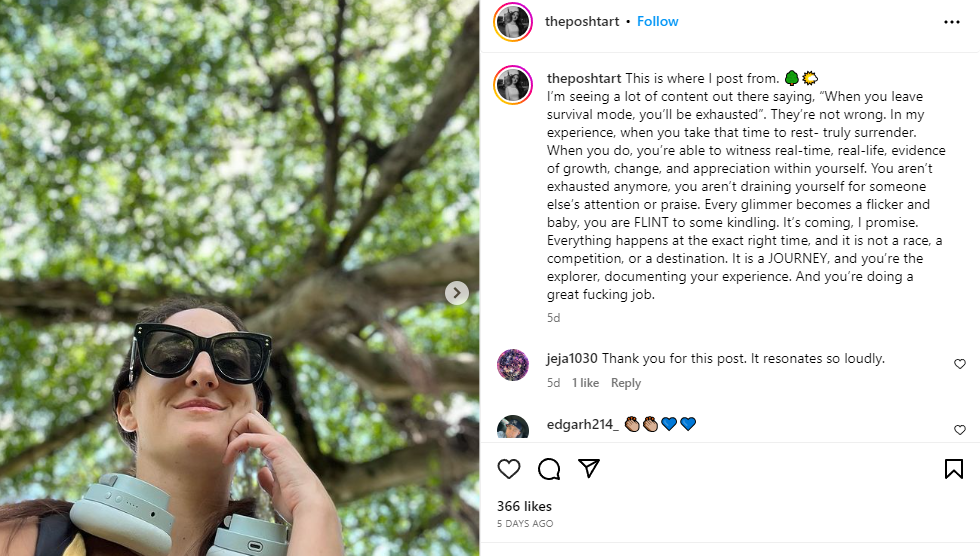
Task: View who liked jeja1030's comment
Action: click(x=585, y=383)
